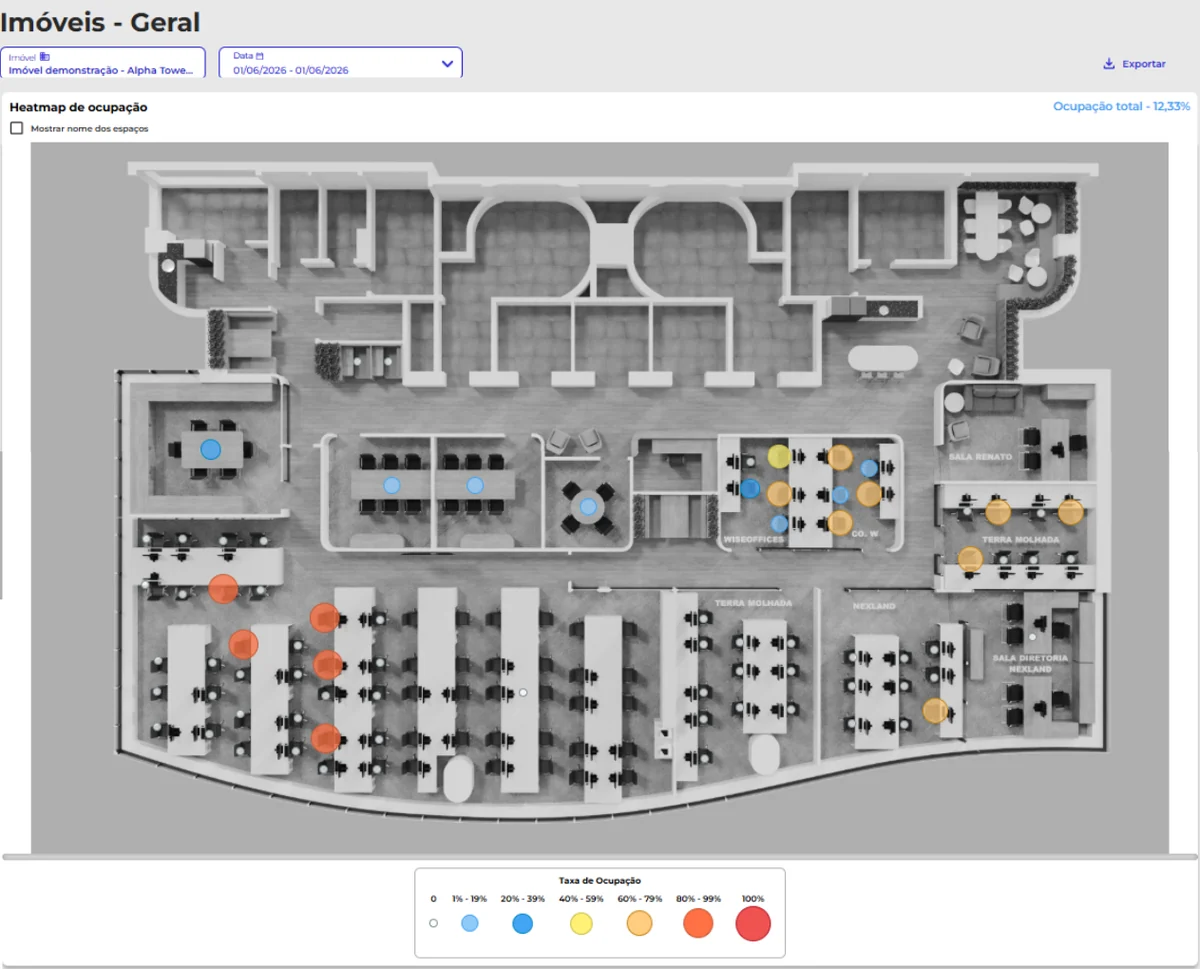Click the lowest red-orange marker in the open-plan area
The height and width of the screenshot is (969, 1200).
pos(326,739)
